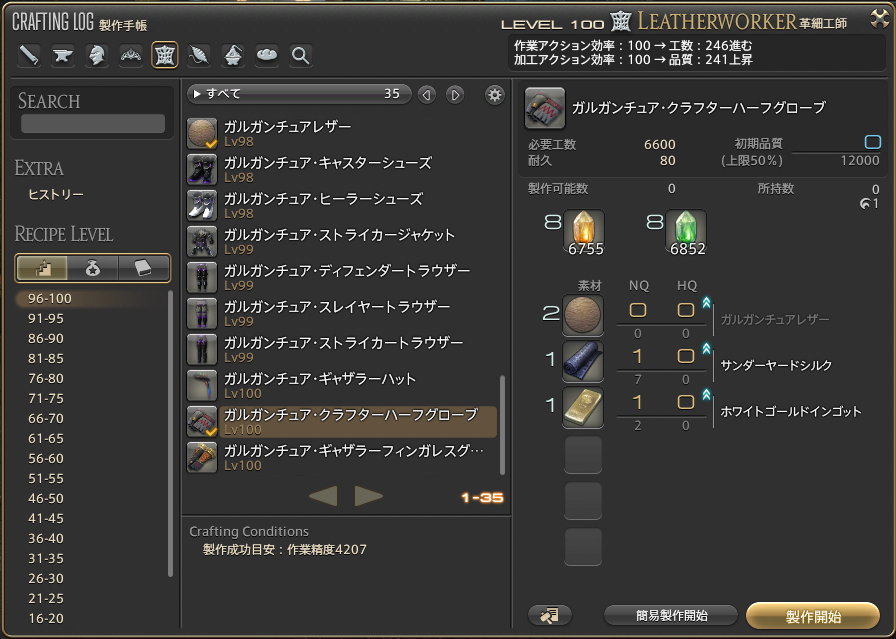Go to next recipe category arrow
The height and width of the screenshot is (639, 896).
455,95
